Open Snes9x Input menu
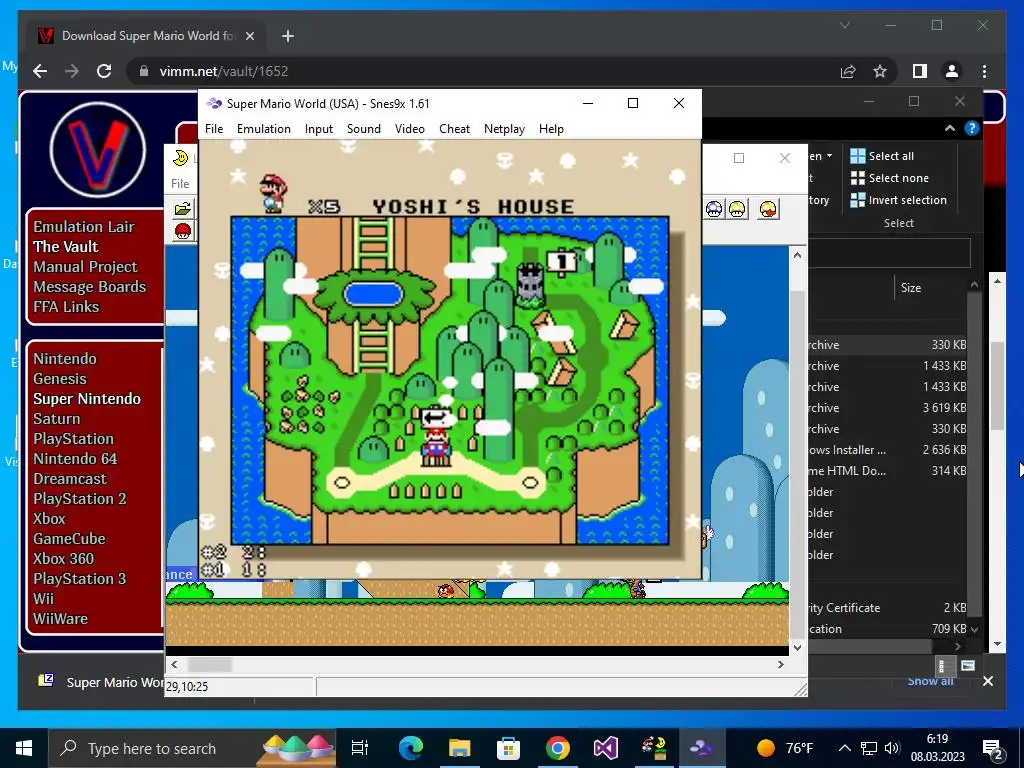Image resolution: width=1024 pixels, height=768 pixels. pos(319,129)
